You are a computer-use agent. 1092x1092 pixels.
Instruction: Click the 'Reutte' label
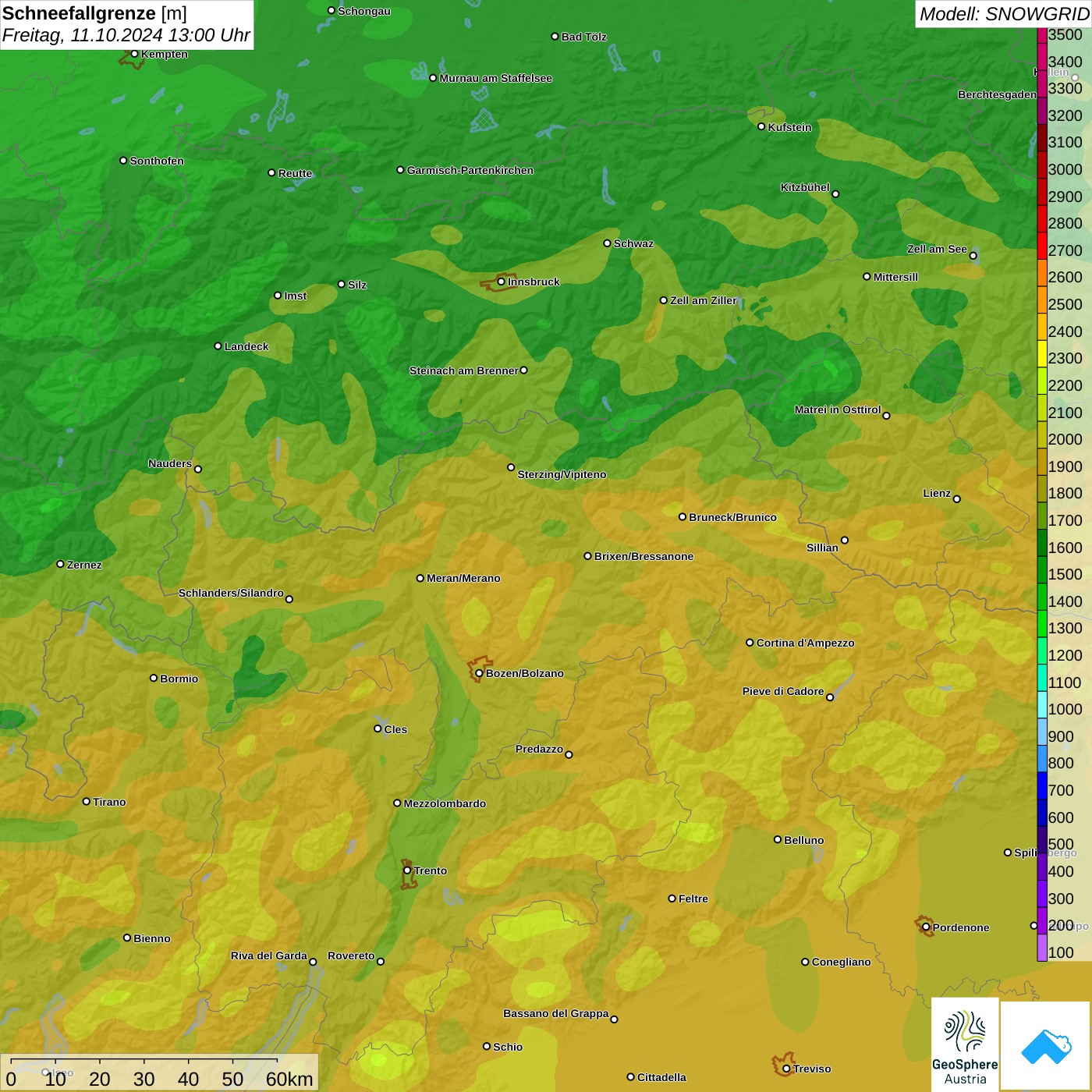295,173
